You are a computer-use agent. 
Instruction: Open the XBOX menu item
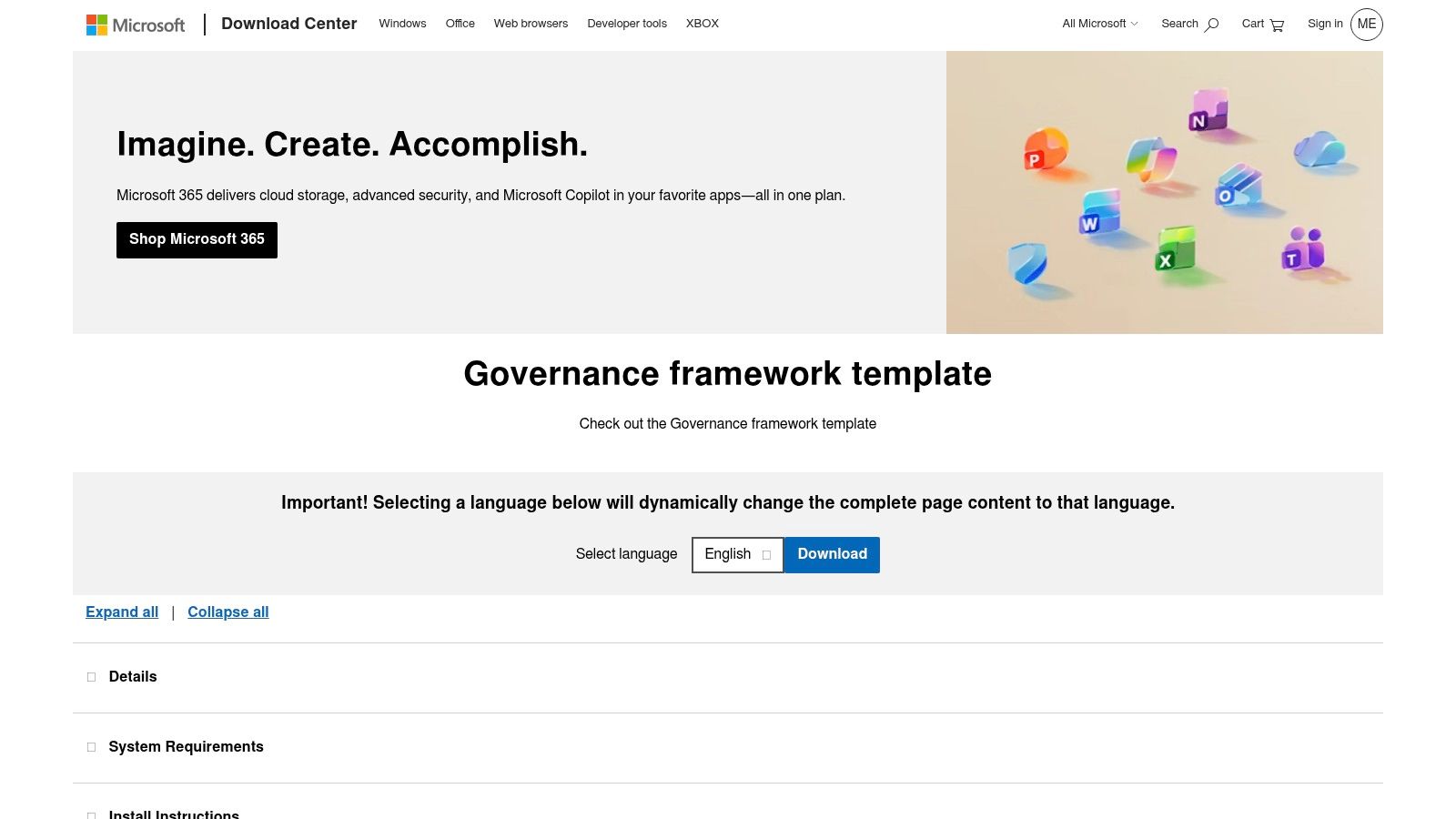(x=703, y=25)
